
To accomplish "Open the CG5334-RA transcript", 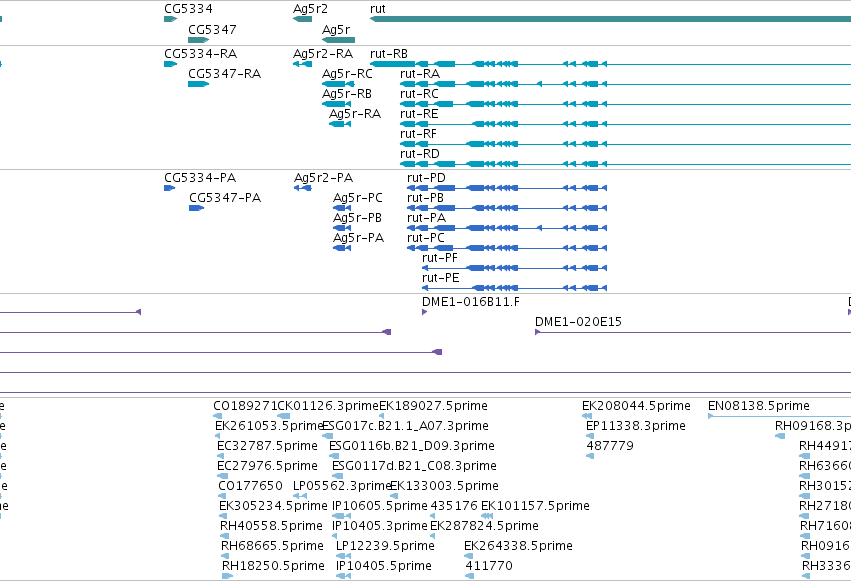I will point(170,64).
